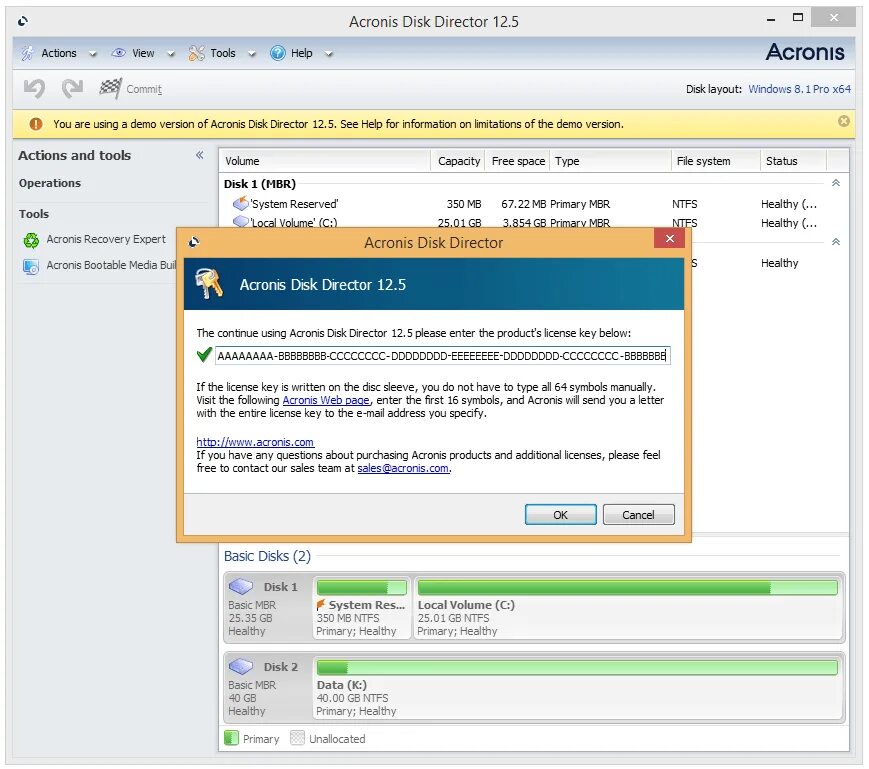This screenshot has height=769, width=869.
Task: Expand the Help menu dropdown arrow
Action: pos(329,54)
